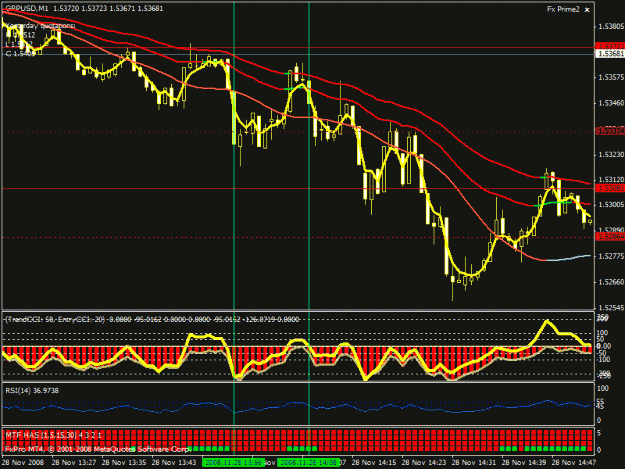Click the 28 Nov 14:31 time label
Image resolution: width=625 pixels, height=469 pixels.
474,462
